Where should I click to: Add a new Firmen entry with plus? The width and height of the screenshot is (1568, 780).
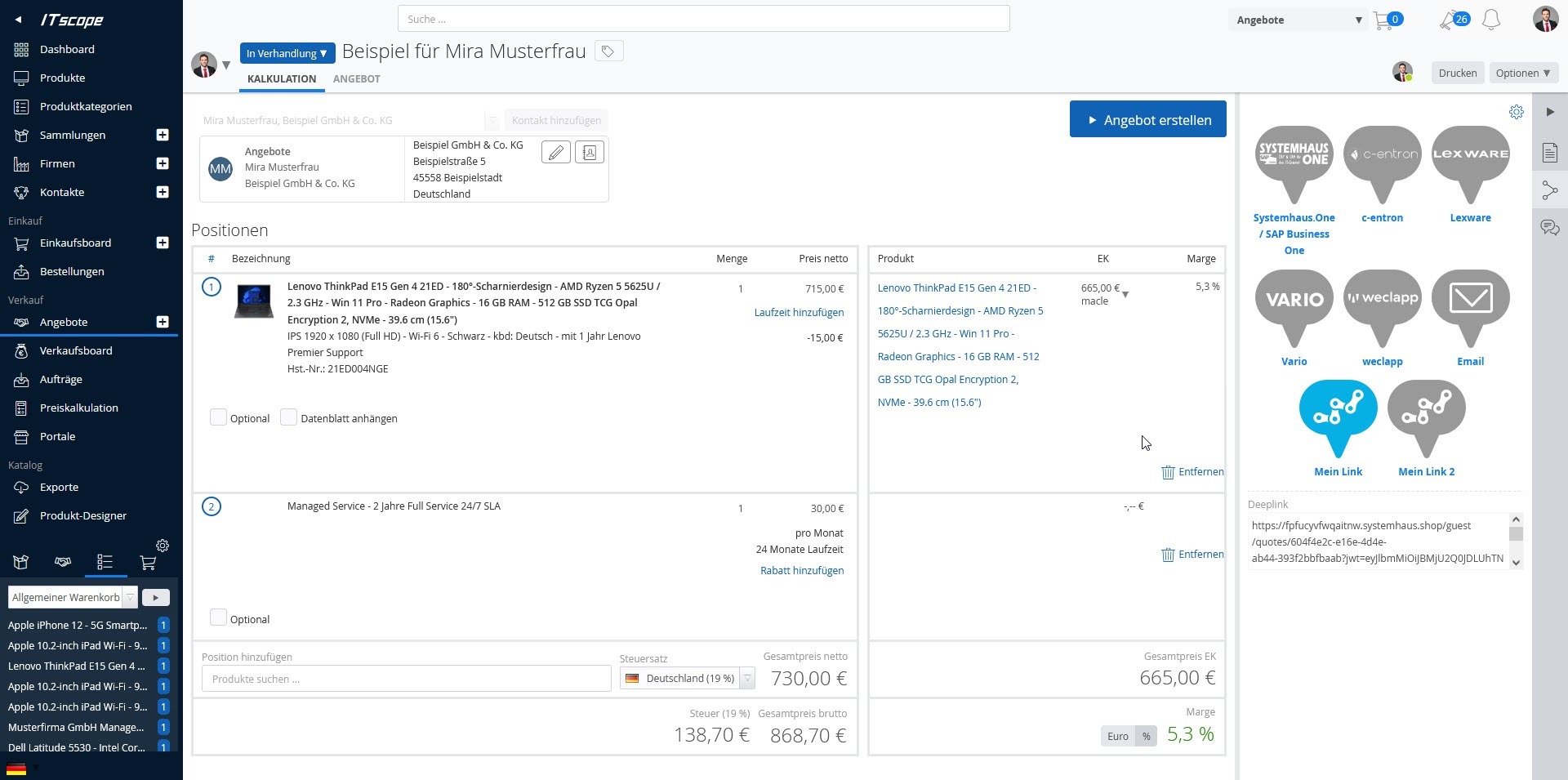(163, 163)
